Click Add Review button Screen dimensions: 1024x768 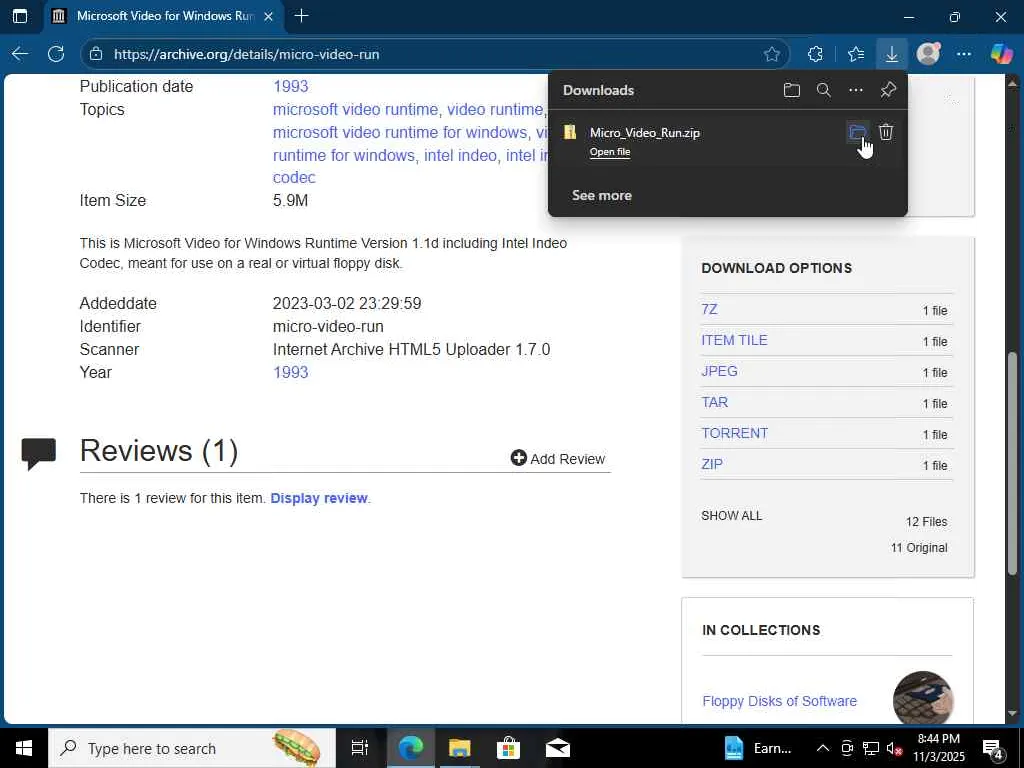click(558, 458)
